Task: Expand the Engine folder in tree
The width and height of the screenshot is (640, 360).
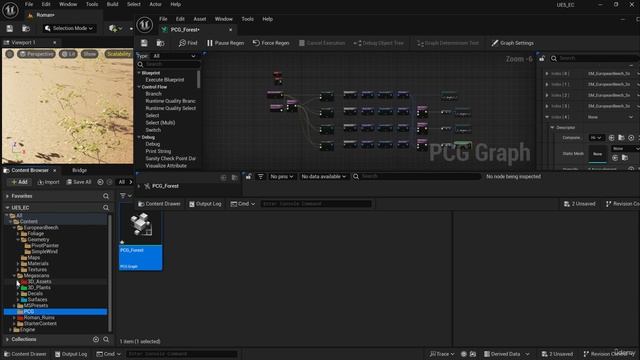Action: coord(11,329)
